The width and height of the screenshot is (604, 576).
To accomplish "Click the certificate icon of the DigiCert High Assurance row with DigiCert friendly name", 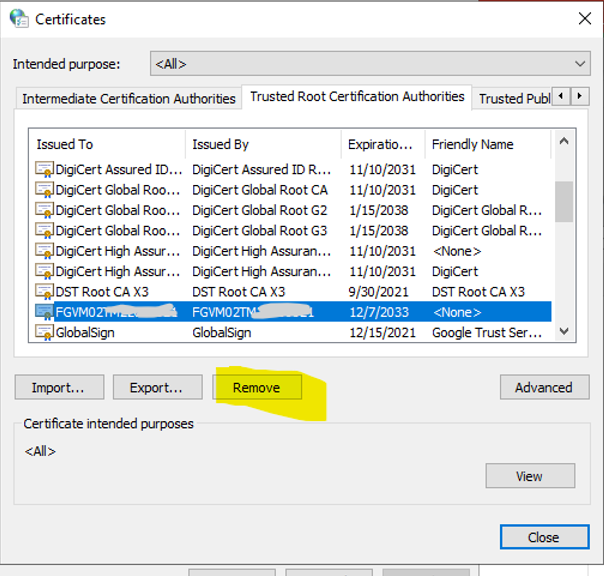I will tap(44, 271).
